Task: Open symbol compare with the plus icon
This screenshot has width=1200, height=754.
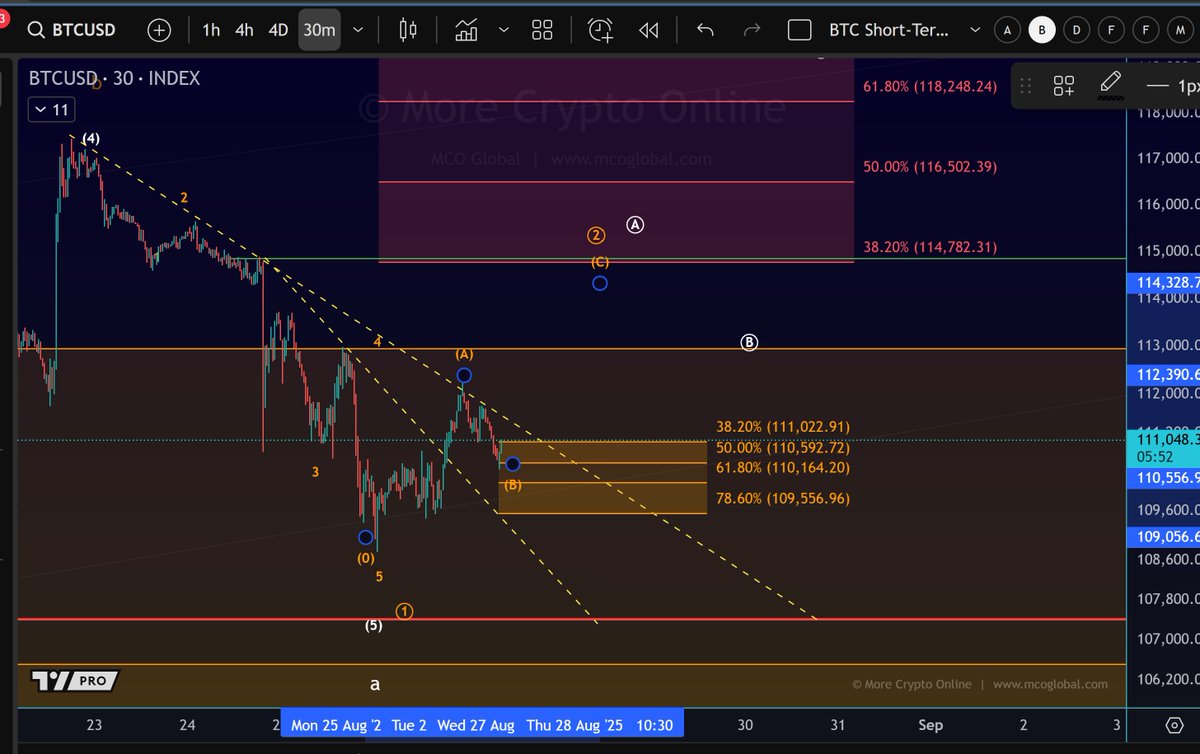Action: coord(159,30)
